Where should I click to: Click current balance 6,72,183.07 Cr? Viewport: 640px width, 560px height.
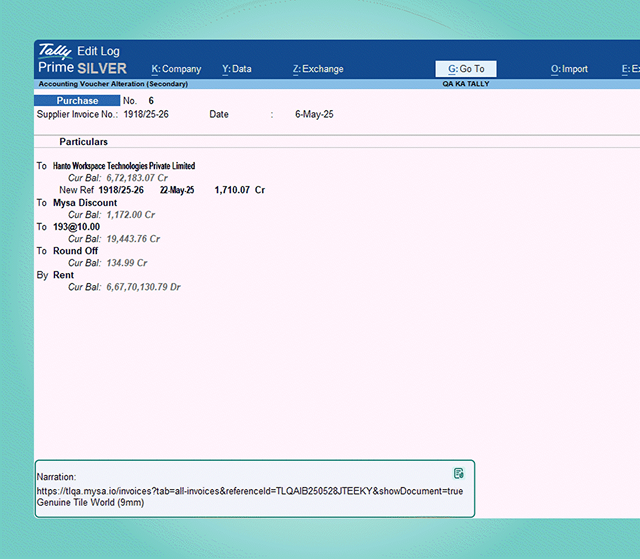(137, 178)
